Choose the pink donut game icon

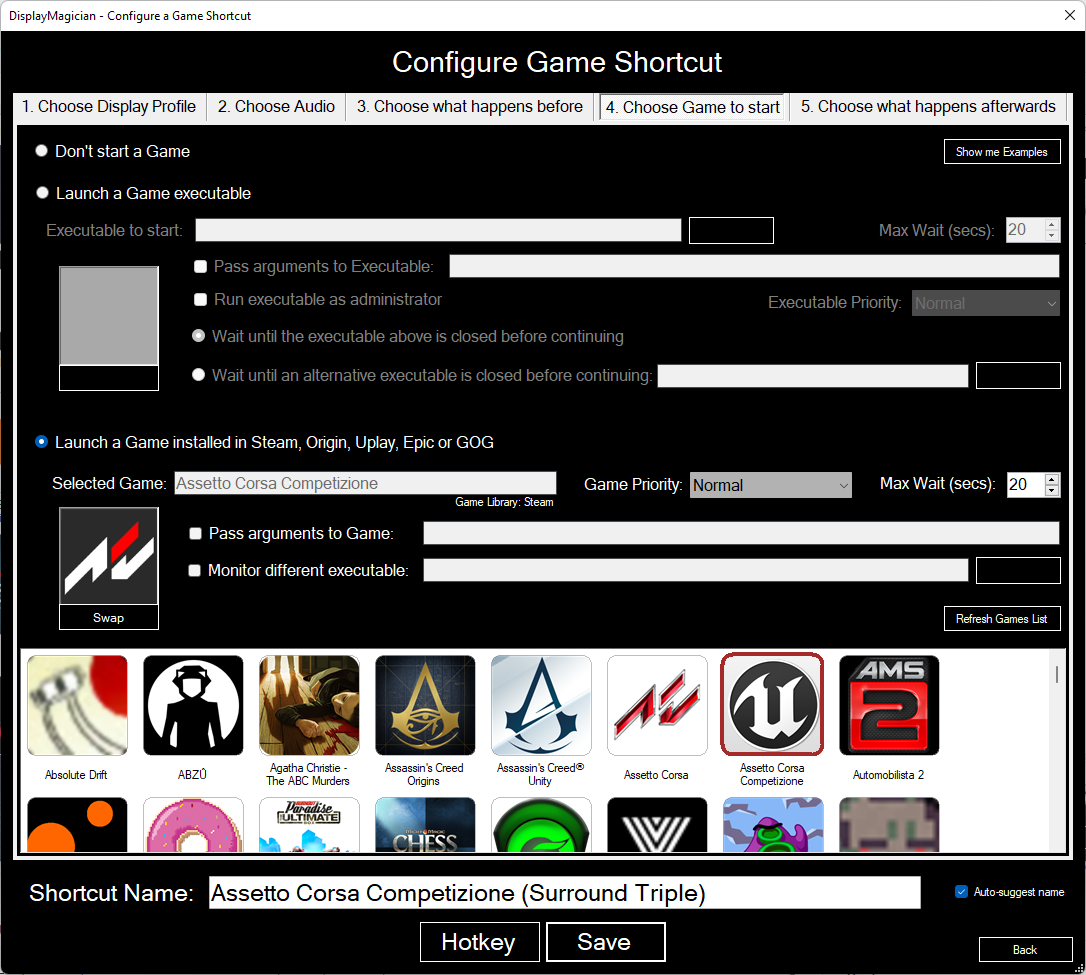[x=193, y=825]
